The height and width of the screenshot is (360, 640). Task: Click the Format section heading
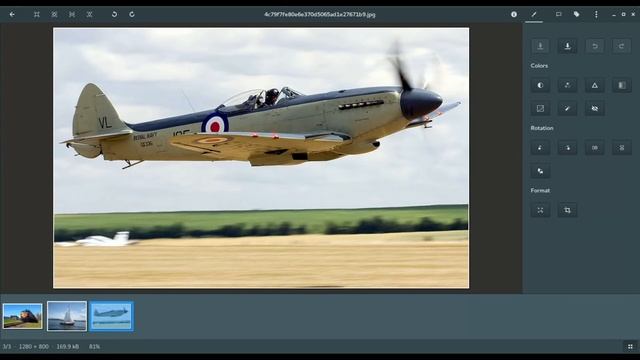click(x=540, y=191)
